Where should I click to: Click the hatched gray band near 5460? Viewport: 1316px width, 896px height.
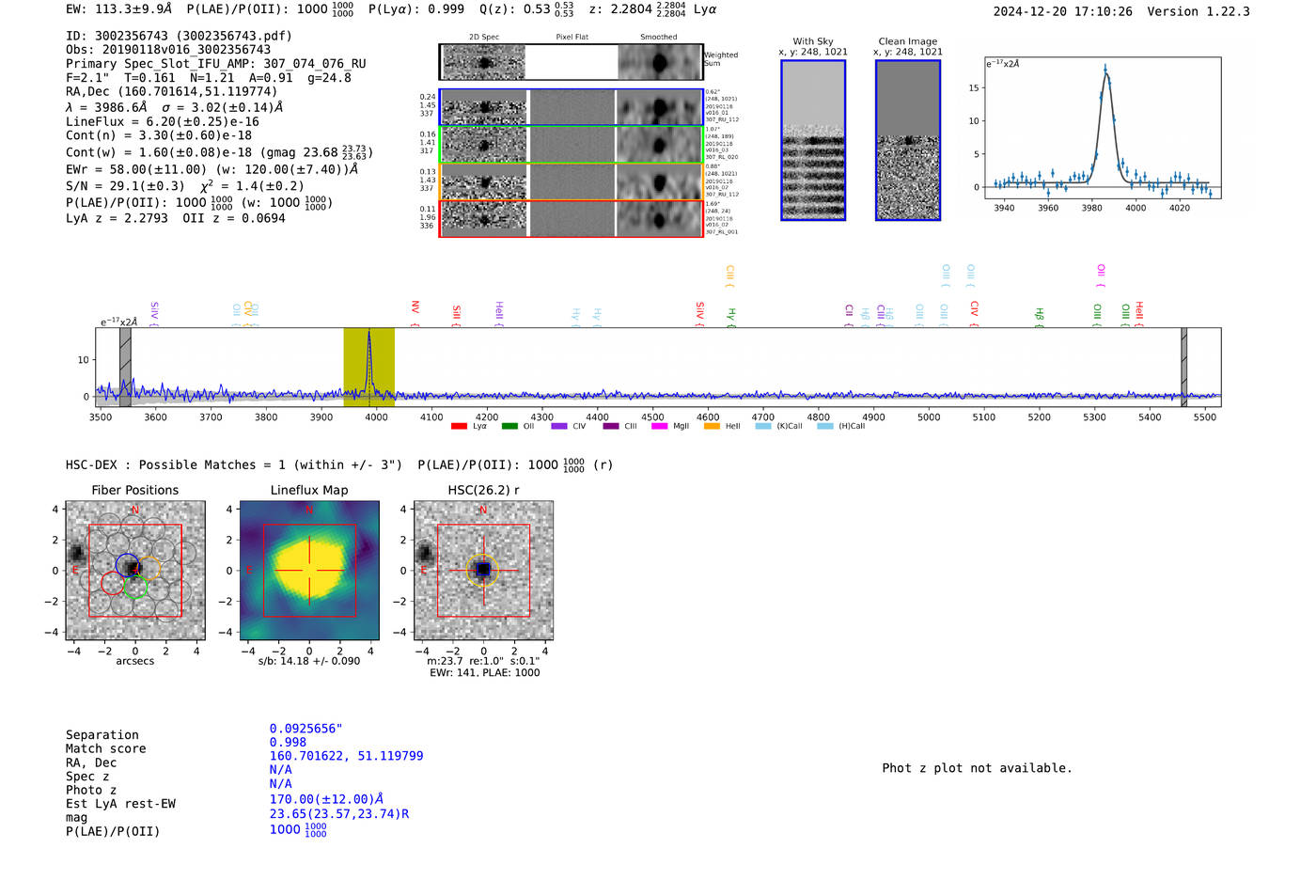tap(1184, 367)
